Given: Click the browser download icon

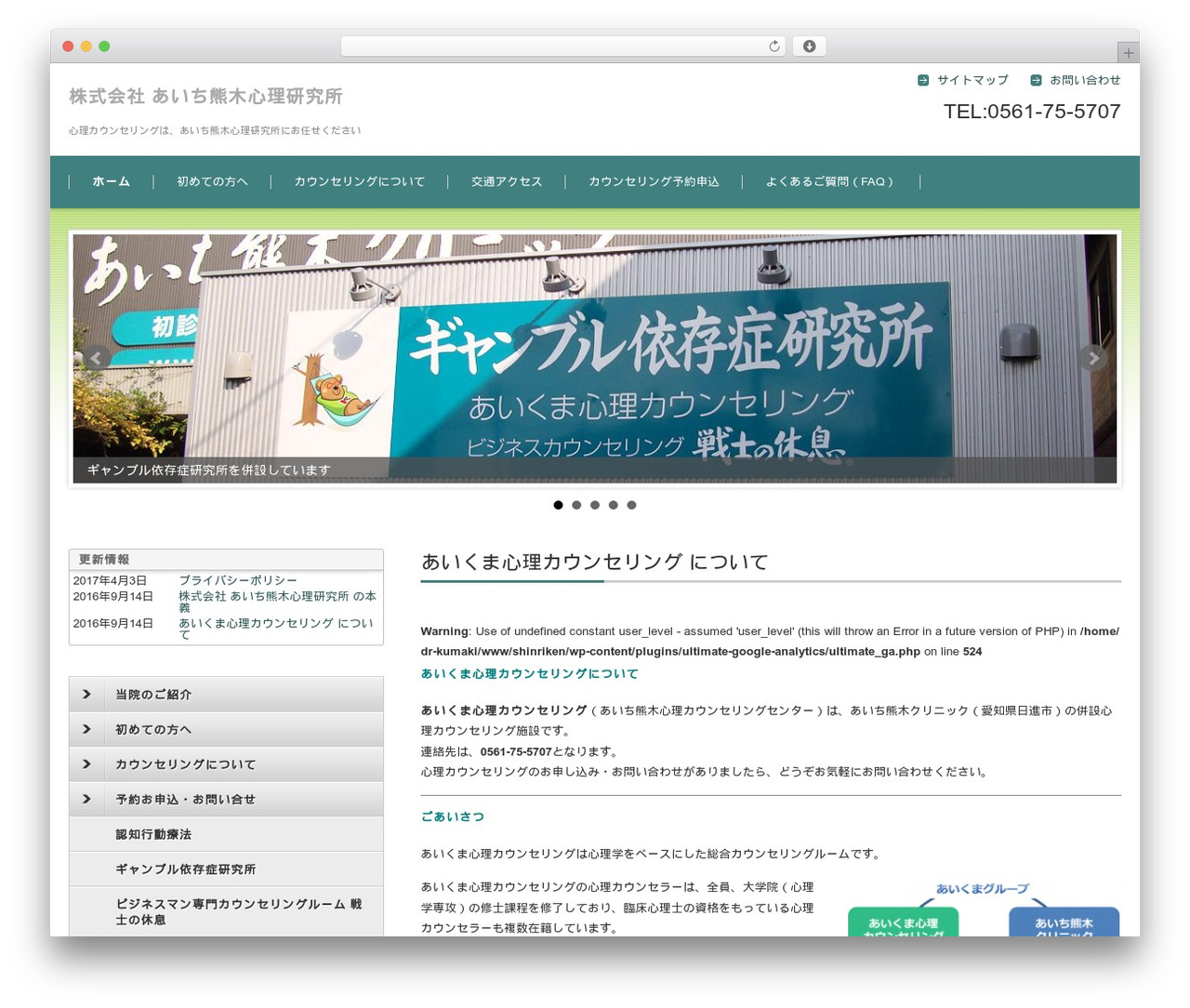Looking at the screenshot, I should point(809,46).
